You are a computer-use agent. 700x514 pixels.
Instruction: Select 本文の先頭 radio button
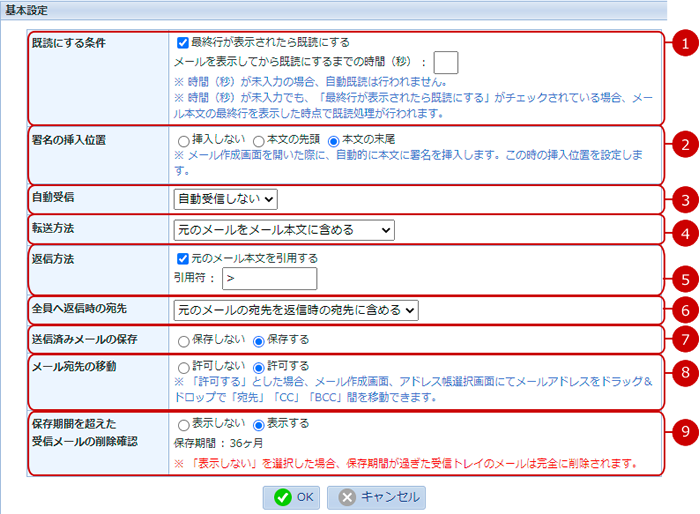pyautogui.click(x=258, y=142)
